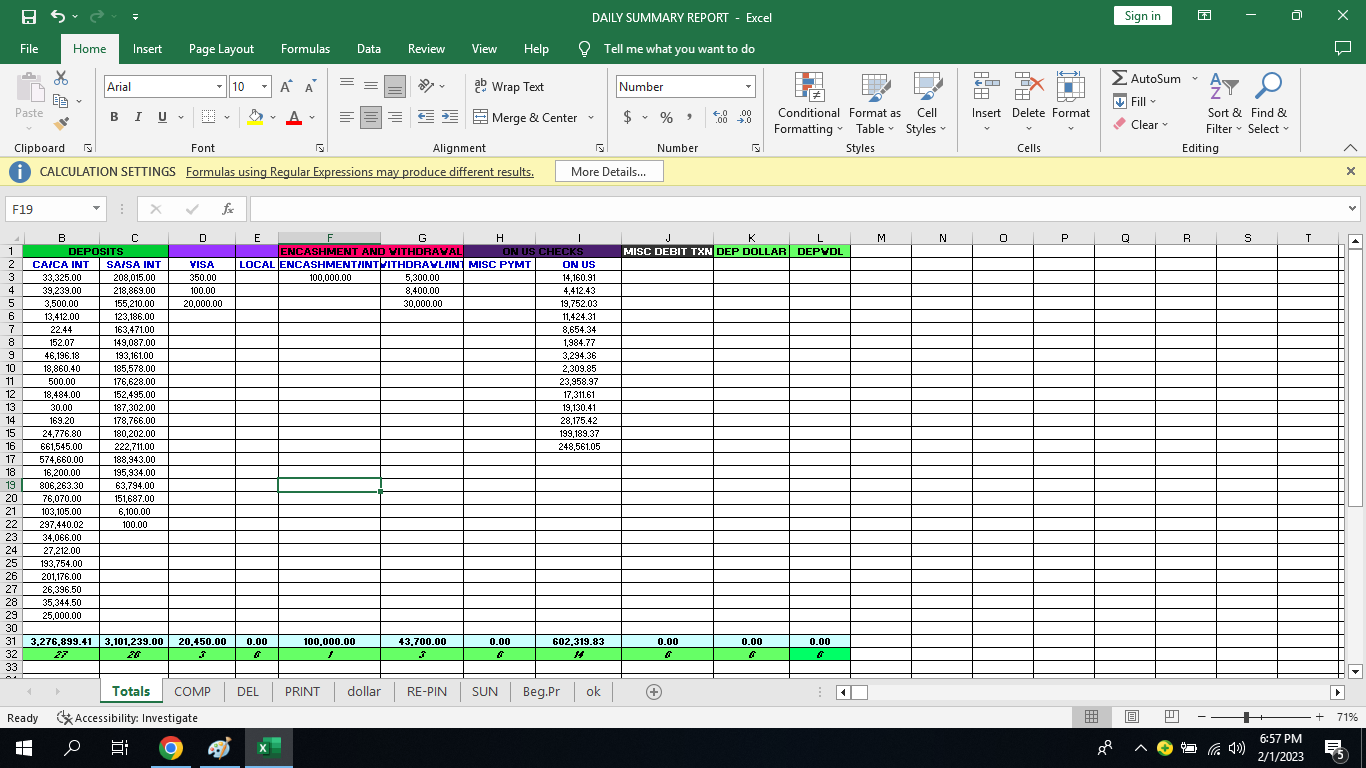Image resolution: width=1366 pixels, height=768 pixels.
Task: Open the Number format dropdown
Action: (x=748, y=87)
